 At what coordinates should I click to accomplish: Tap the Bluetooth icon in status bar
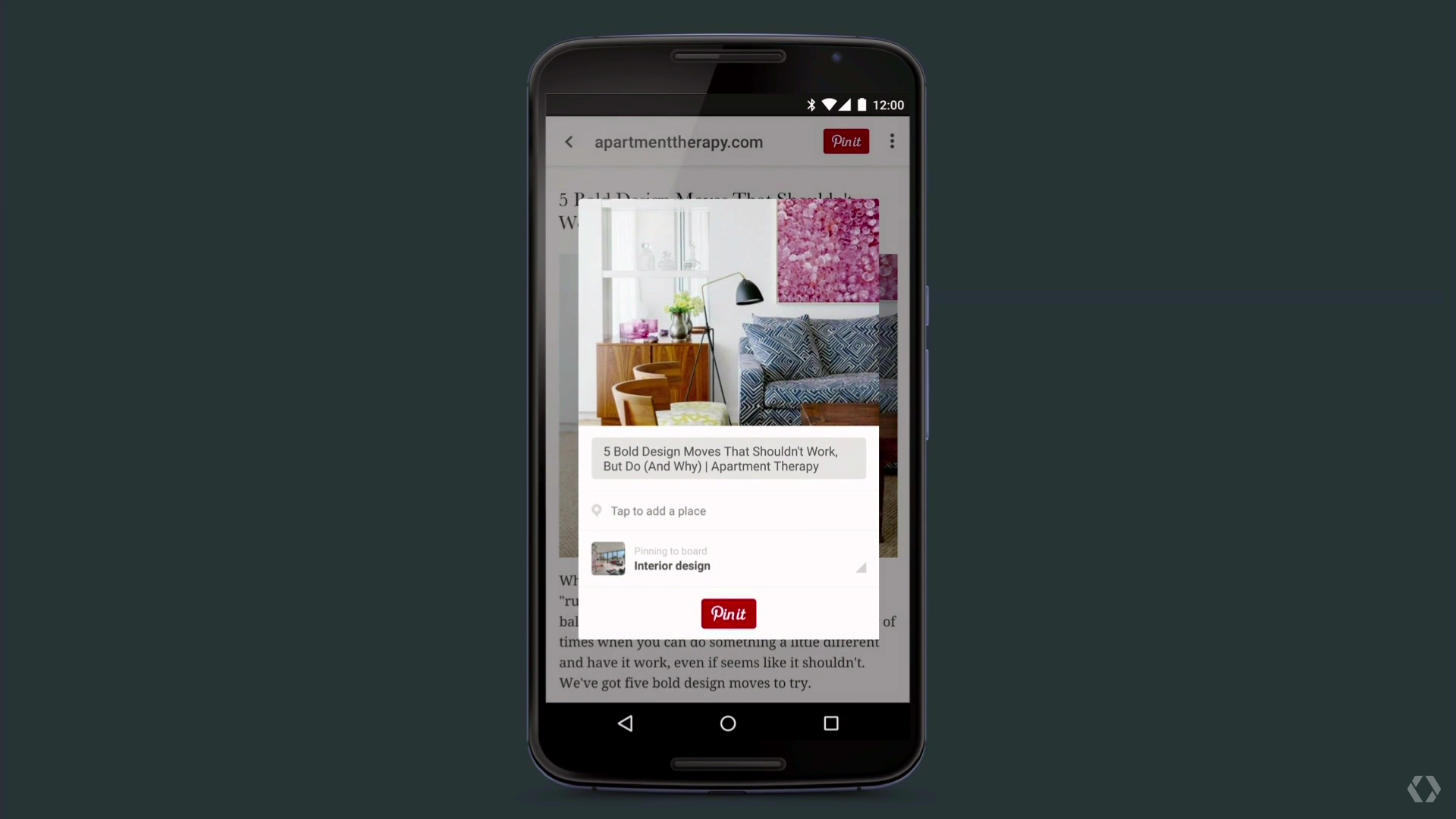tap(812, 105)
